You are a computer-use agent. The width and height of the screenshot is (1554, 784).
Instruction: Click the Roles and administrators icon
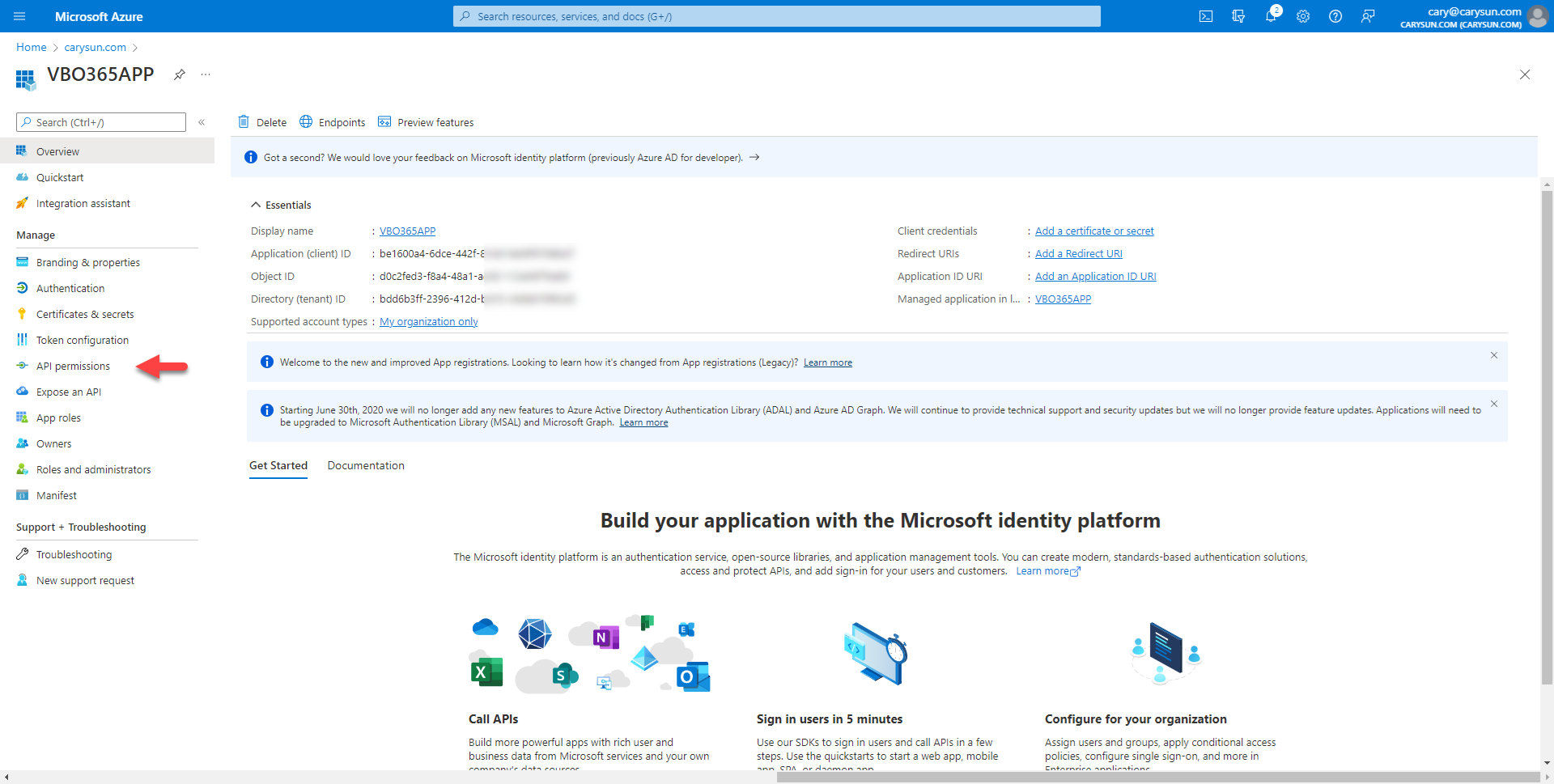22,469
